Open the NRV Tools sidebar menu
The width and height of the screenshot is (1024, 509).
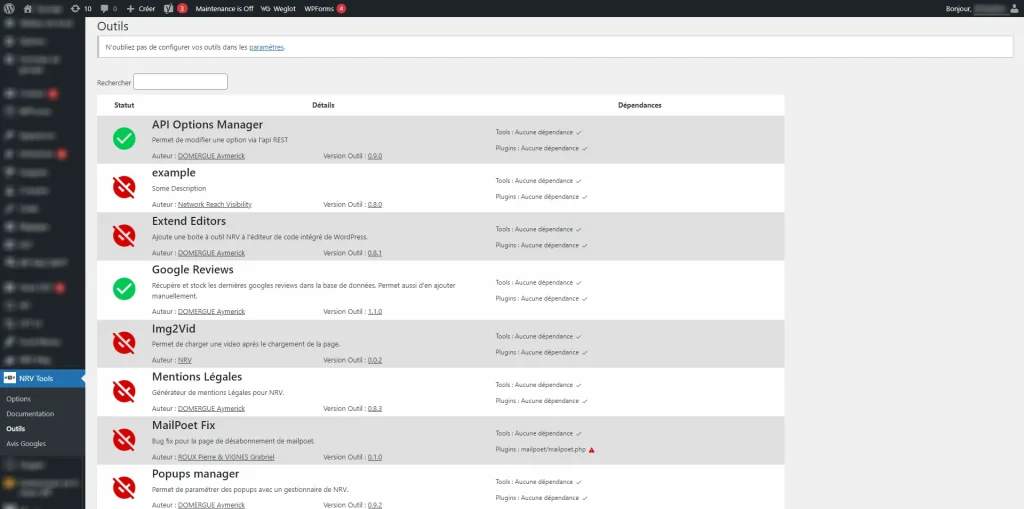(x=42, y=378)
